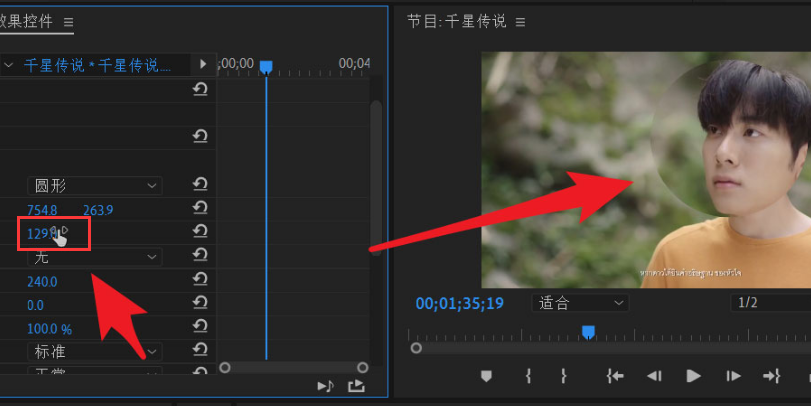Click the 100.0 % value
The image size is (811, 406).
[49, 329]
